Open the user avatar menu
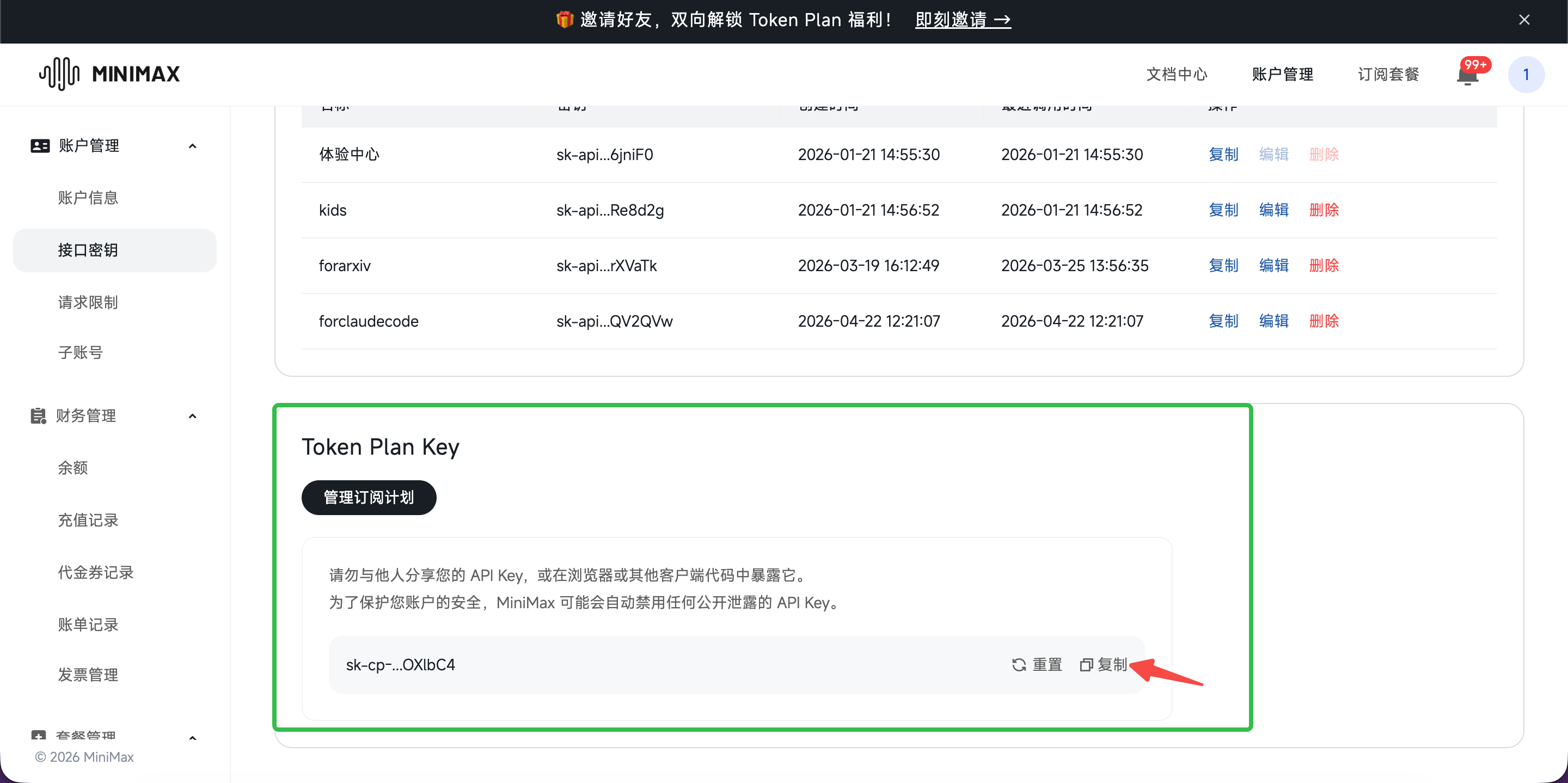The image size is (1568, 783). coord(1526,74)
